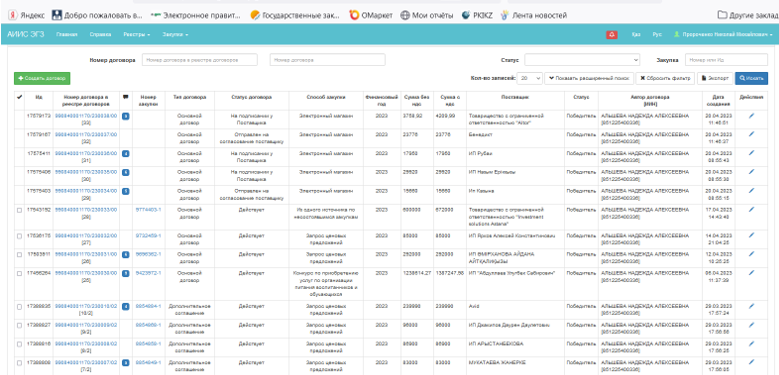Open comments badge for agreement 230007/02
779x375 pixels.
pos(126,363)
